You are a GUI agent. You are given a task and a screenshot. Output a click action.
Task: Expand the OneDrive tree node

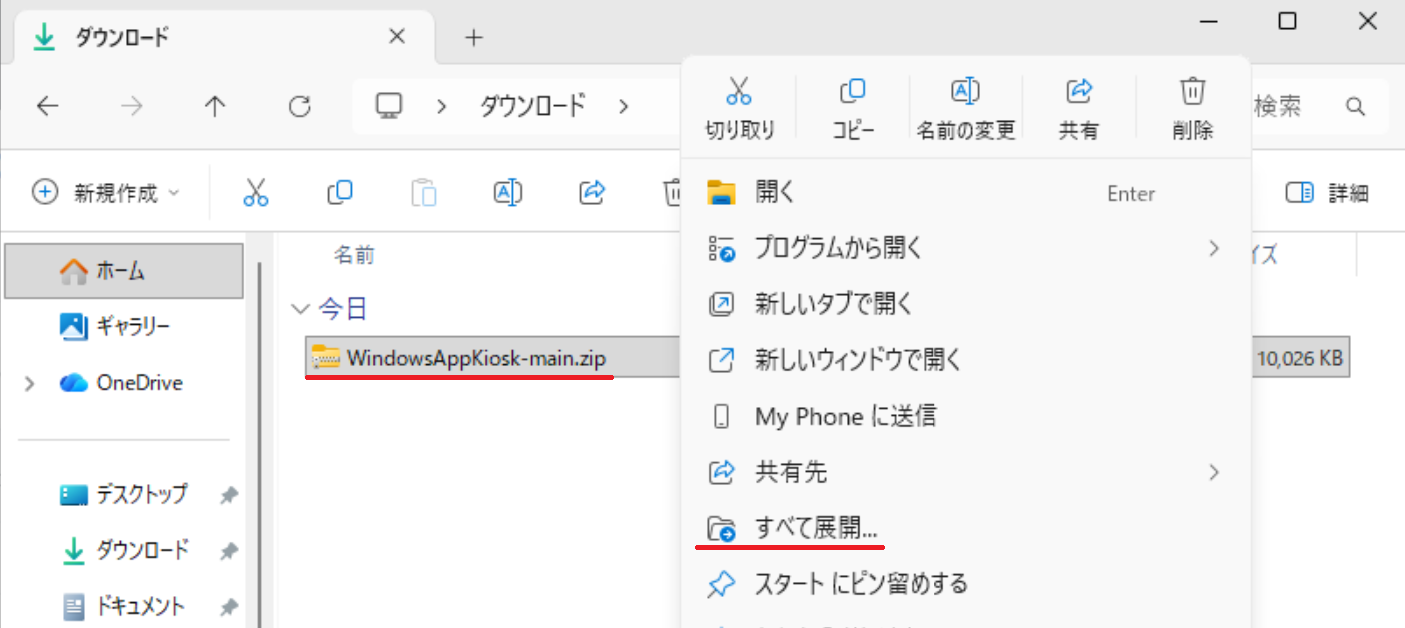29,383
